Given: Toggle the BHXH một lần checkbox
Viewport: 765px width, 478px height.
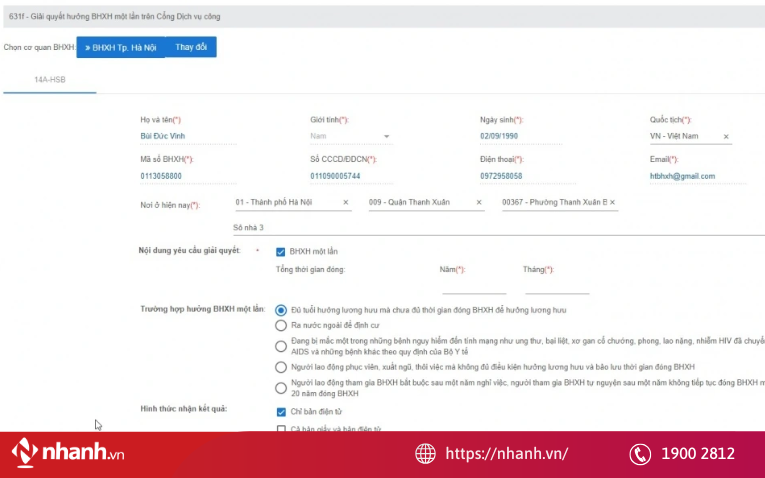Looking at the screenshot, I should (281, 251).
